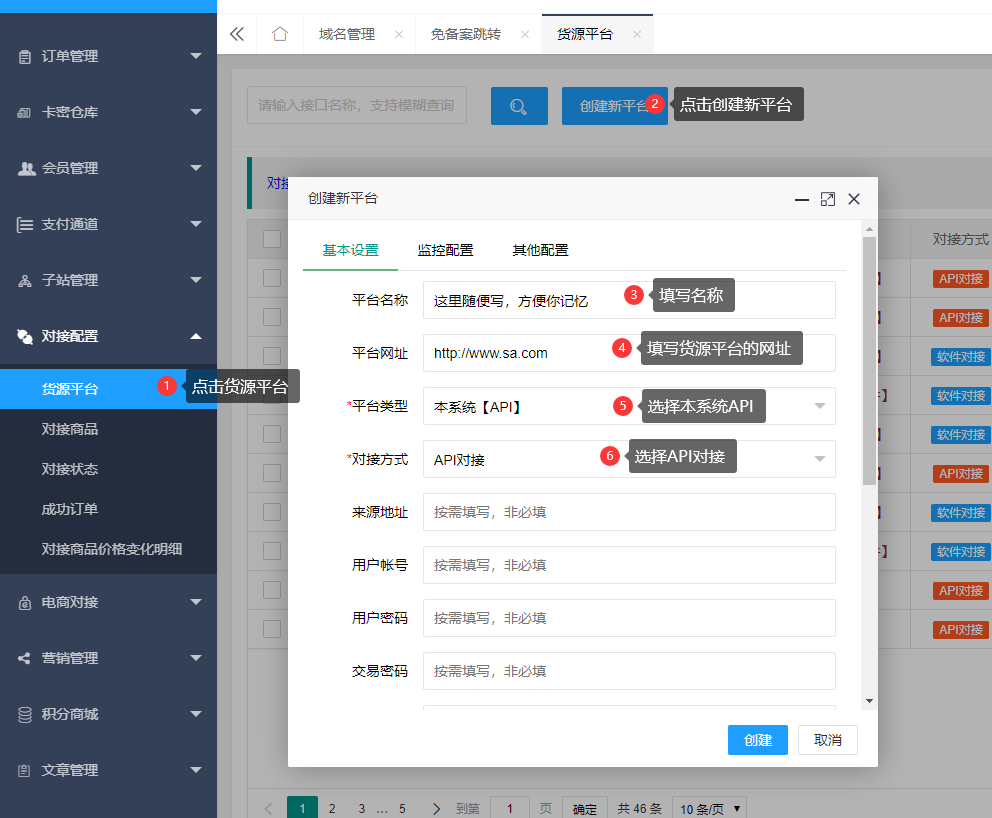Open 对接状态 in the sidebar
The width and height of the screenshot is (992, 818).
coord(70,469)
